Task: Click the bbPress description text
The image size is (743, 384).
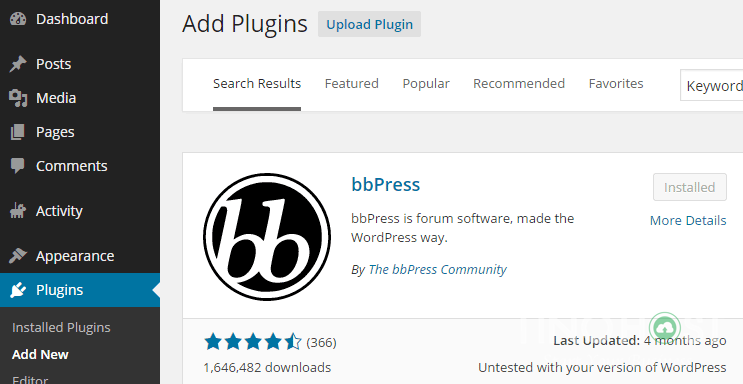Action: [462, 228]
